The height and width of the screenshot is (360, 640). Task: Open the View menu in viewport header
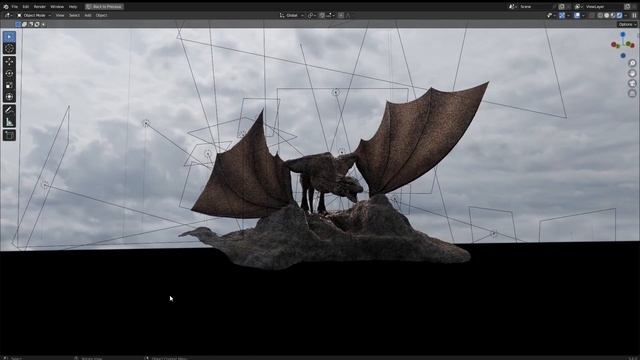click(60, 16)
